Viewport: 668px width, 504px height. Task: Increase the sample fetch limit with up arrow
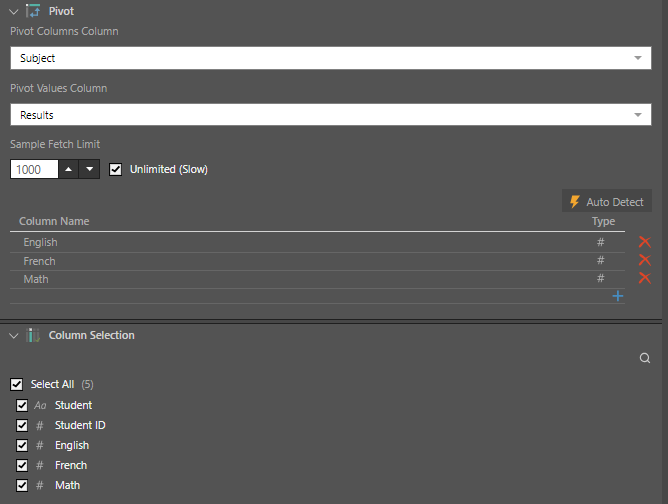pos(69,169)
